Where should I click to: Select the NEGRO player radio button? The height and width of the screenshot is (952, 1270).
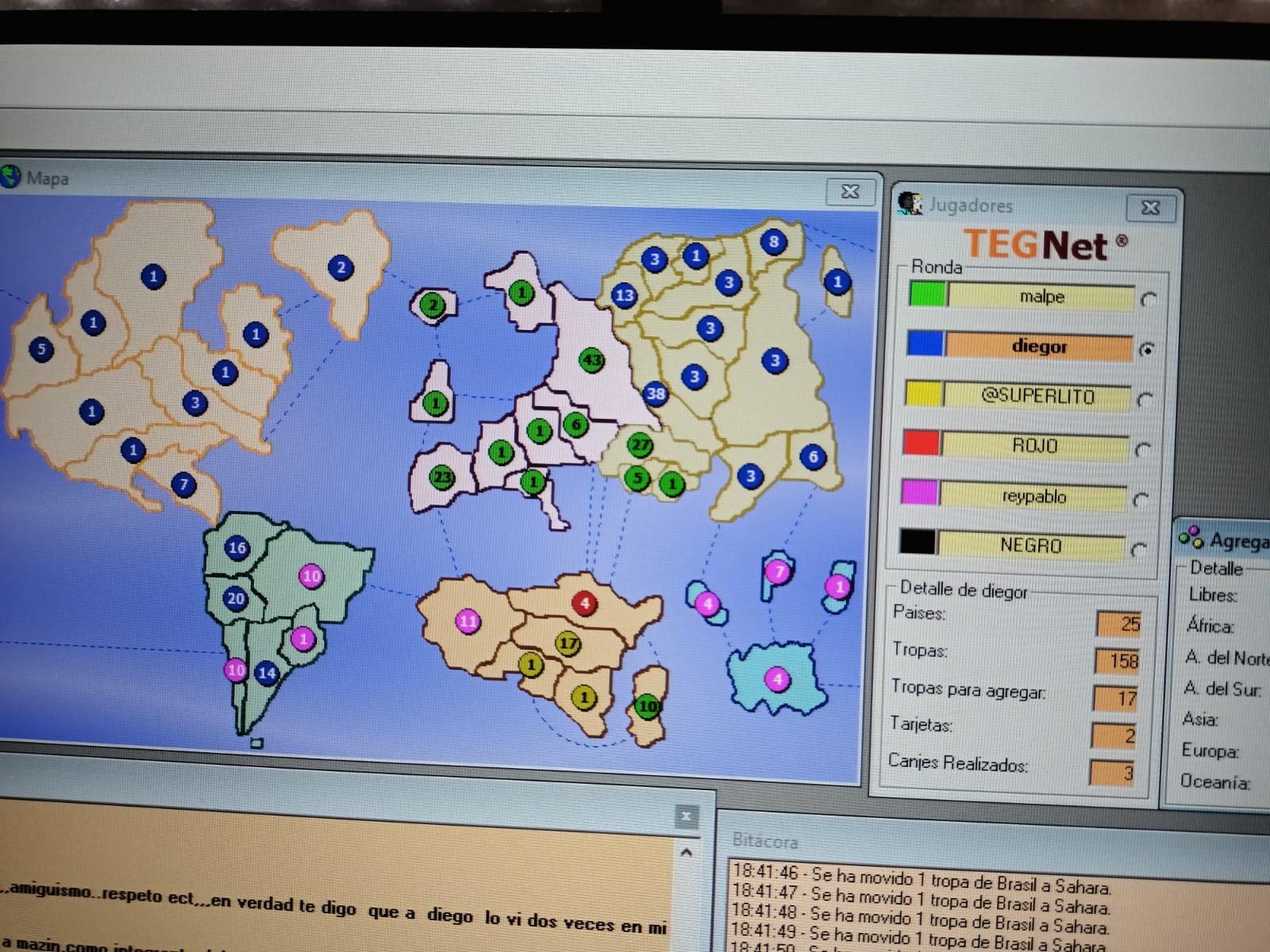pyautogui.click(x=1139, y=549)
